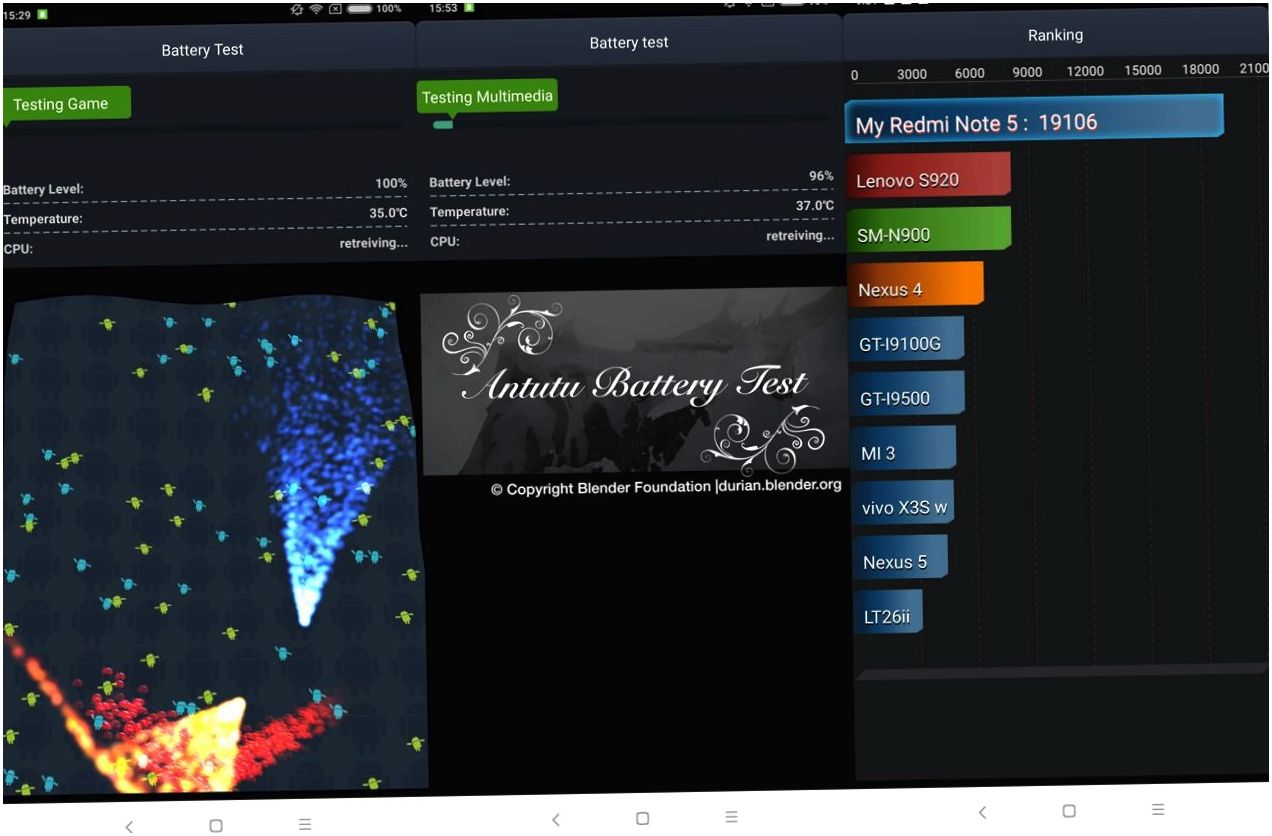
Task: Tap menu lines icon on the Testing Game screen
Action: click(x=305, y=824)
